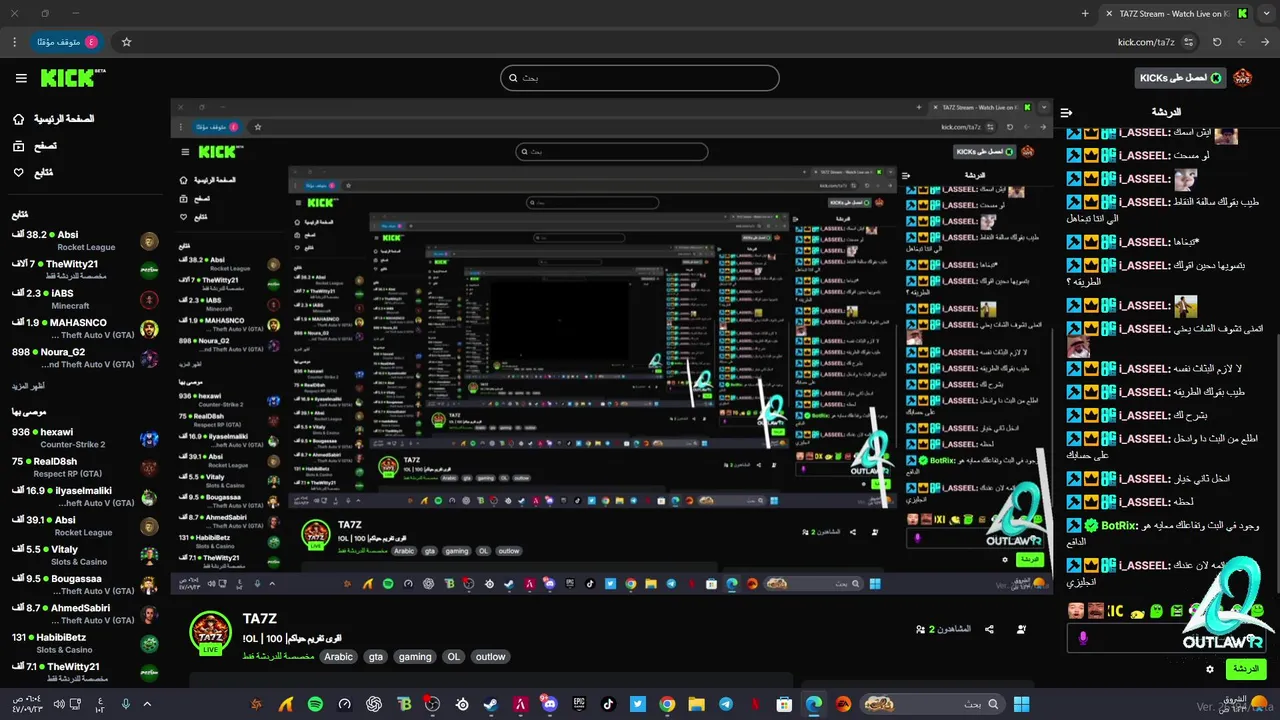The width and height of the screenshot is (1280, 720).
Task: Open the Home page sidebar link
Action: click(x=53, y=119)
